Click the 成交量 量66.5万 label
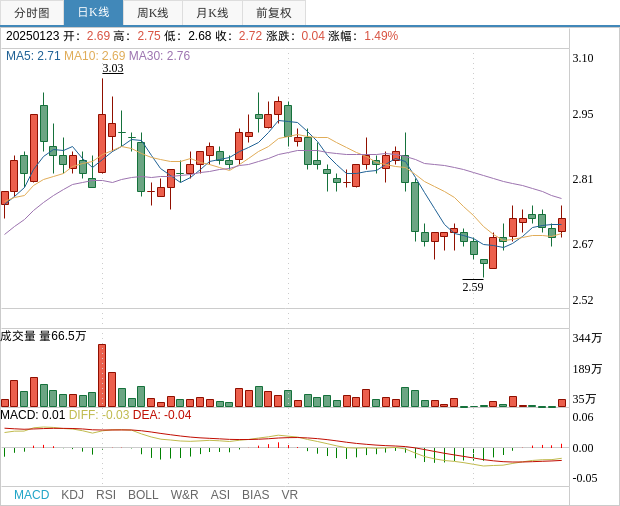The height and width of the screenshot is (506, 620). tap(43, 336)
